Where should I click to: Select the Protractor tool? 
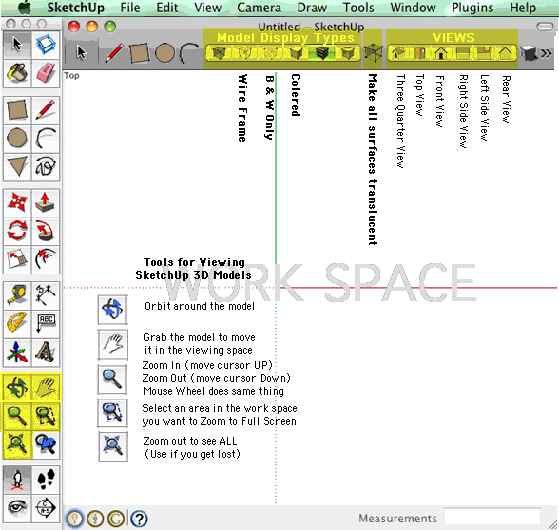click(17, 324)
